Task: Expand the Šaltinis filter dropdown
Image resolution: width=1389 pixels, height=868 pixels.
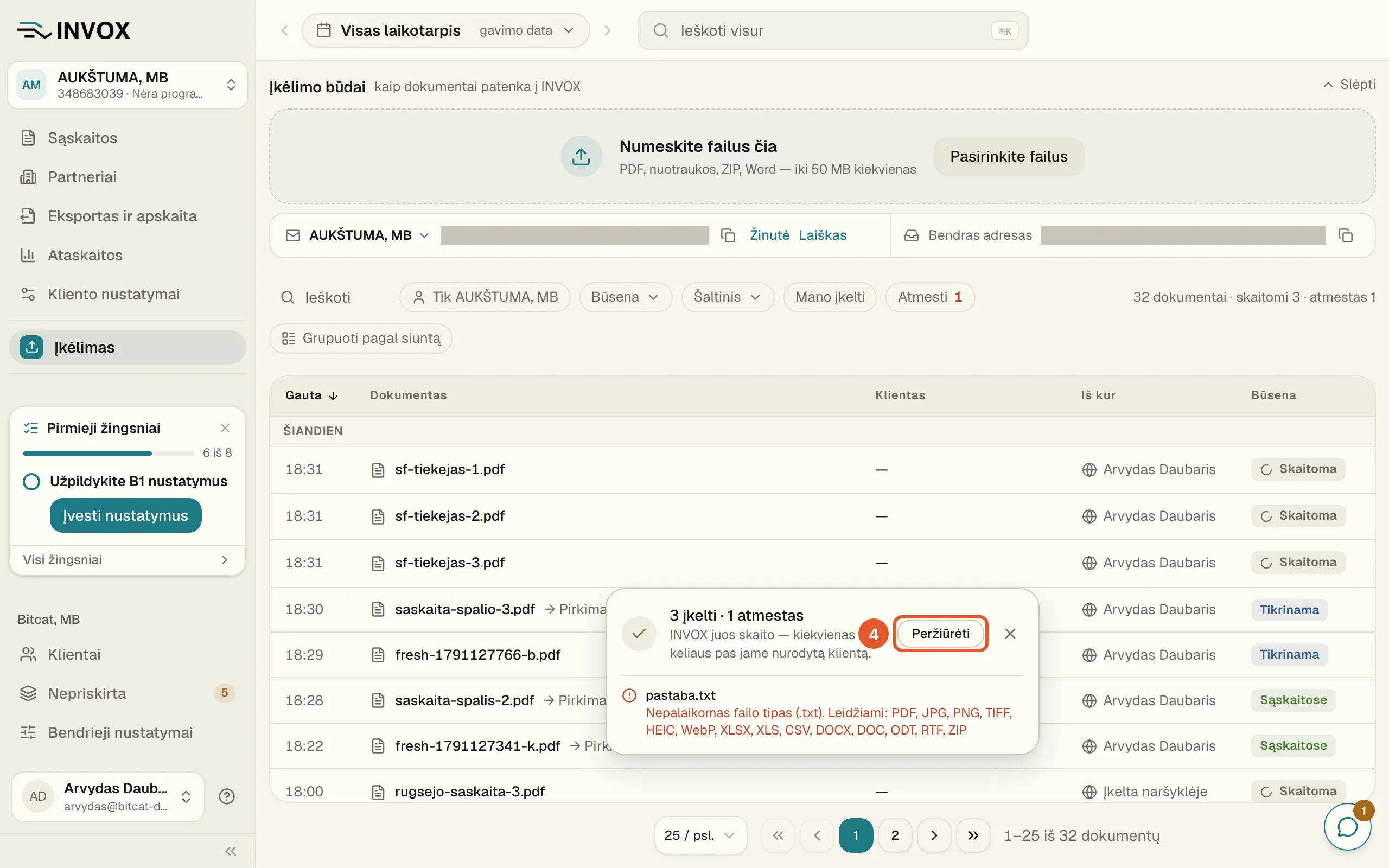Action: tap(727, 297)
